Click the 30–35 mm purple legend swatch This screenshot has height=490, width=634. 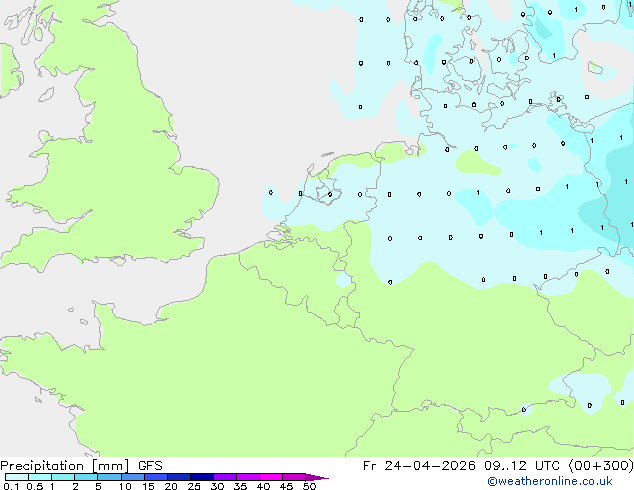(x=225, y=477)
